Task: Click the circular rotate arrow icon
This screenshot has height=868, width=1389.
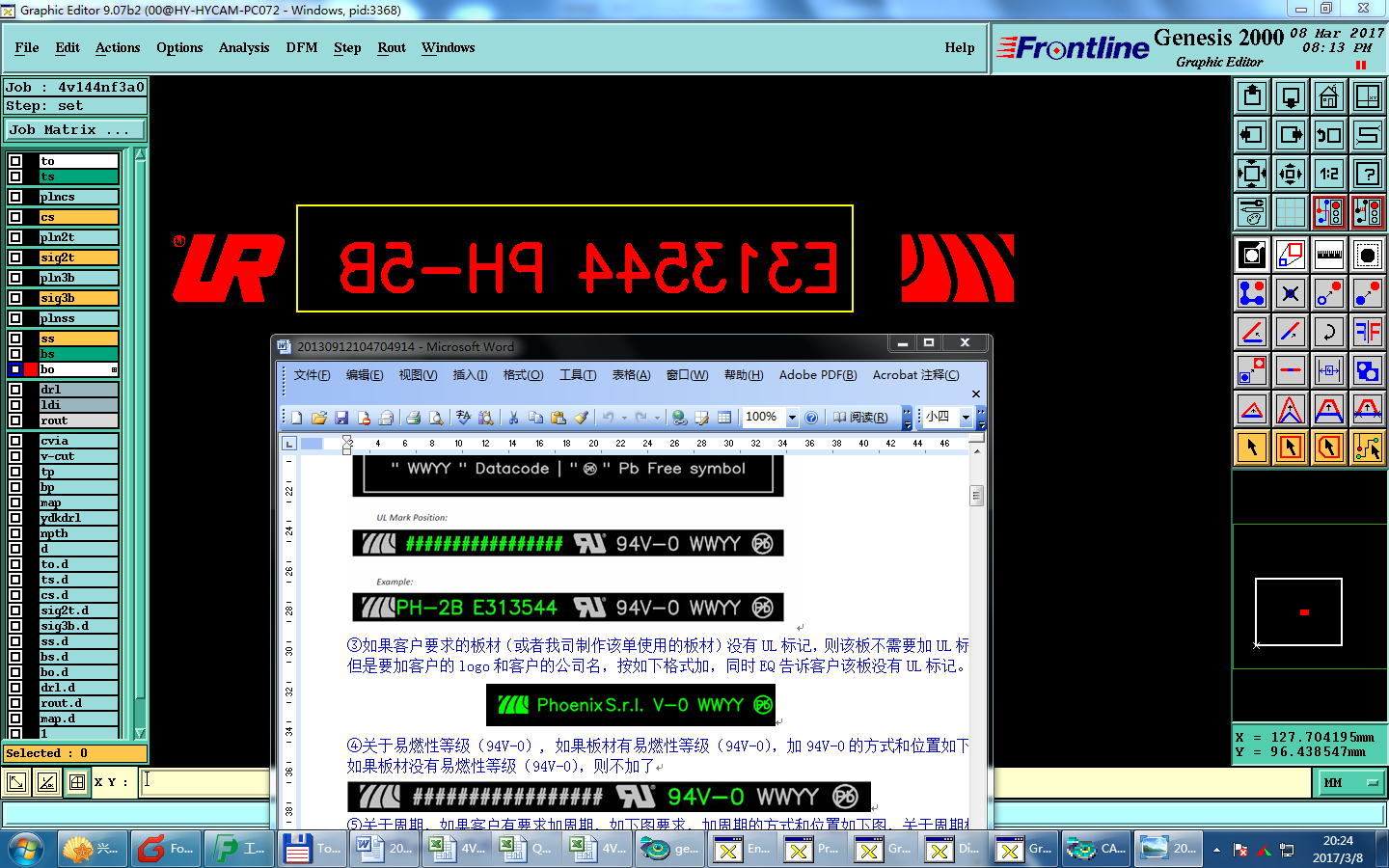Action: coord(1329,332)
